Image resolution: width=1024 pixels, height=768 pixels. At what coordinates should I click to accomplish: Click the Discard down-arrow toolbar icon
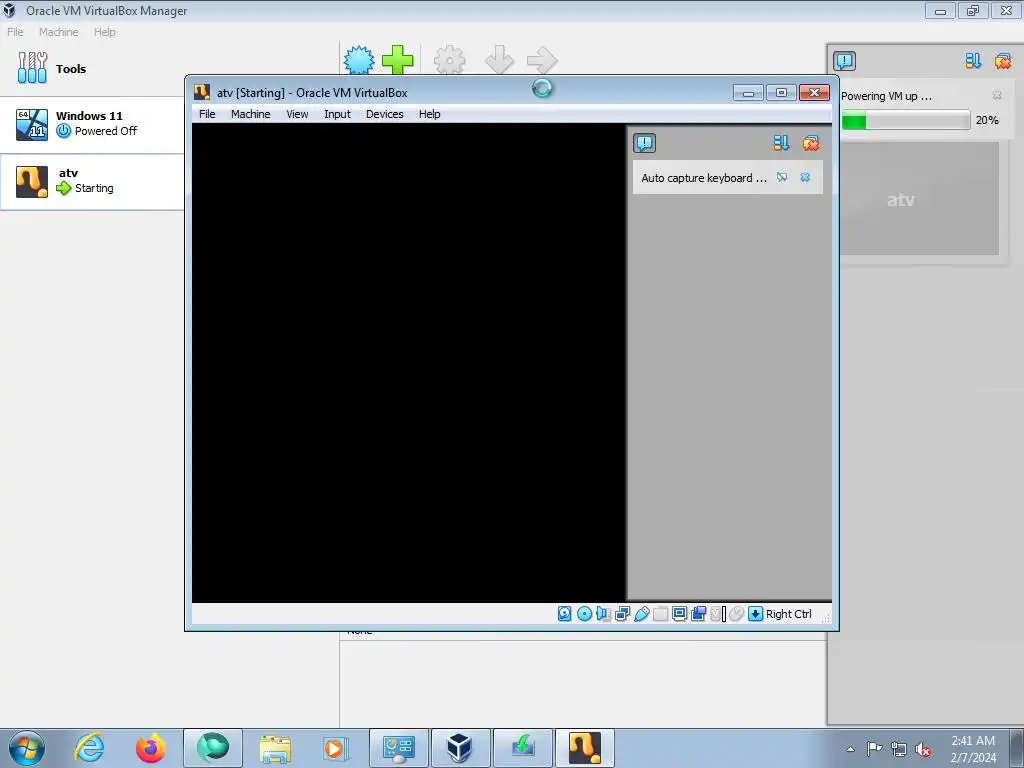click(x=500, y=61)
